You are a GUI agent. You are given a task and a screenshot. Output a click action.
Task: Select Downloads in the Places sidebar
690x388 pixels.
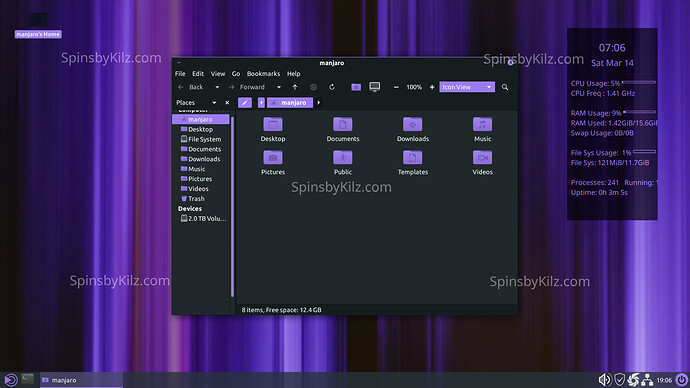(201, 159)
